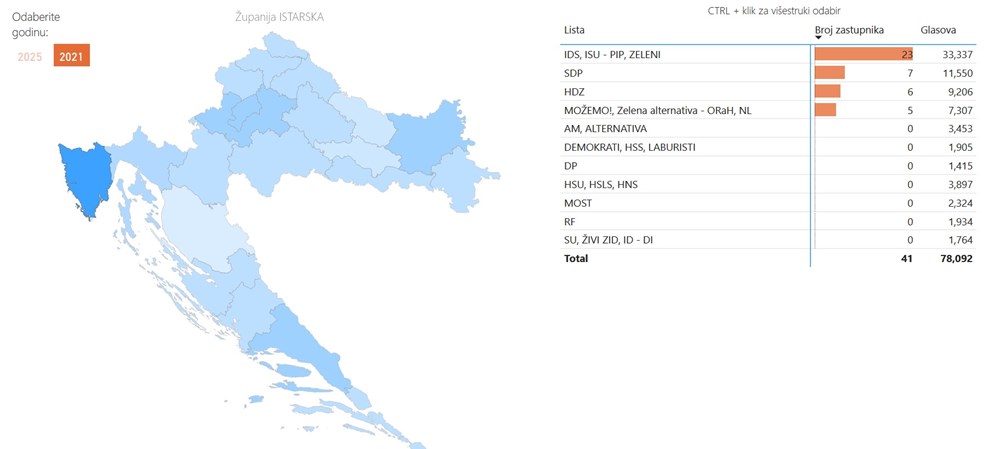Click the sort arrow under Broj zastupnika

point(818,39)
